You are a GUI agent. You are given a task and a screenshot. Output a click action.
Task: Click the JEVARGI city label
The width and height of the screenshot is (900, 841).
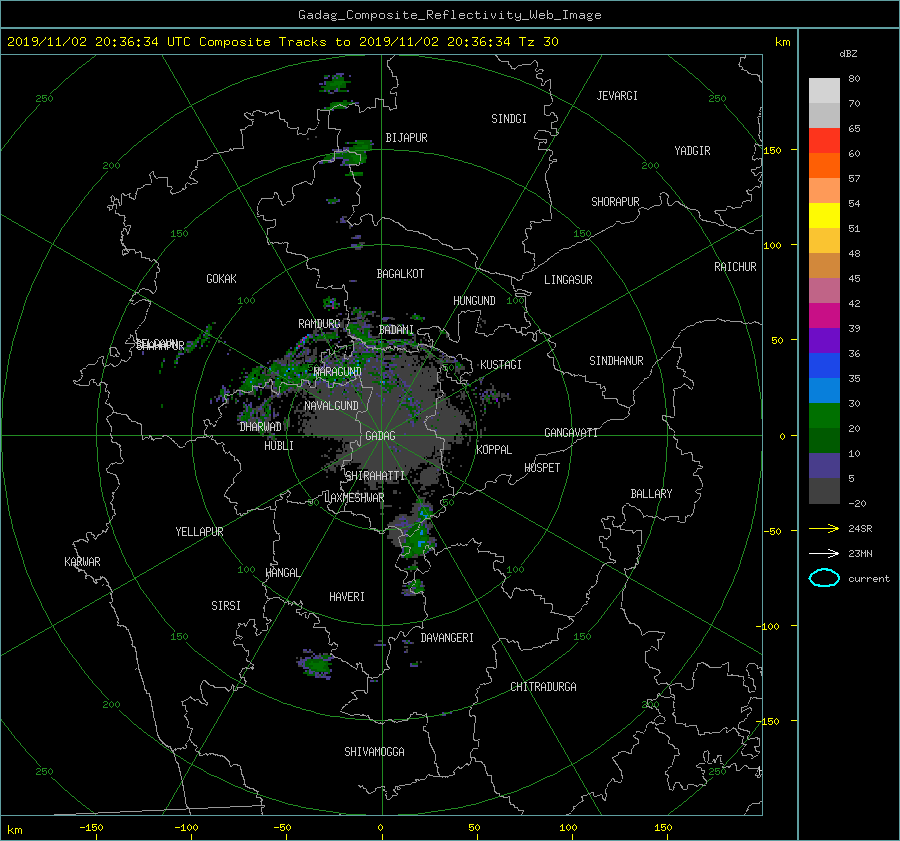617,96
